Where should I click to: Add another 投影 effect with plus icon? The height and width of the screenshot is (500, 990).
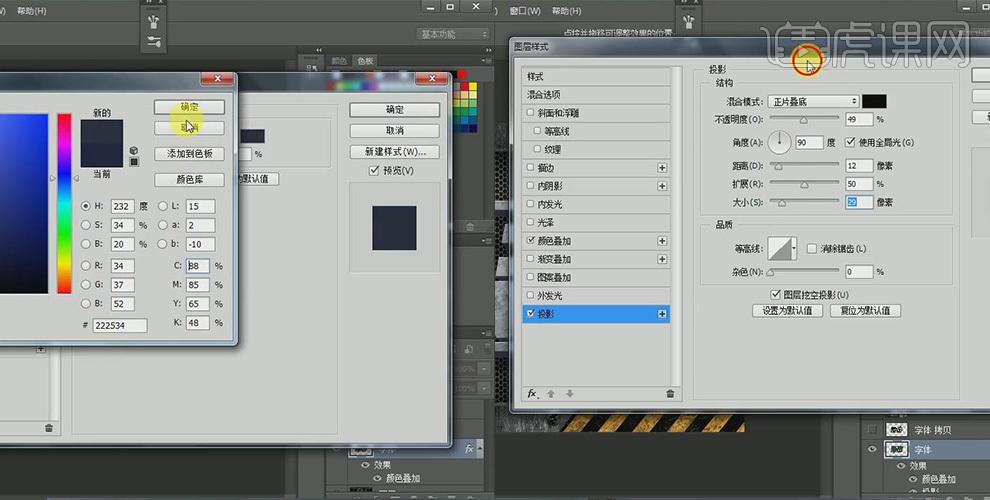[x=662, y=314]
